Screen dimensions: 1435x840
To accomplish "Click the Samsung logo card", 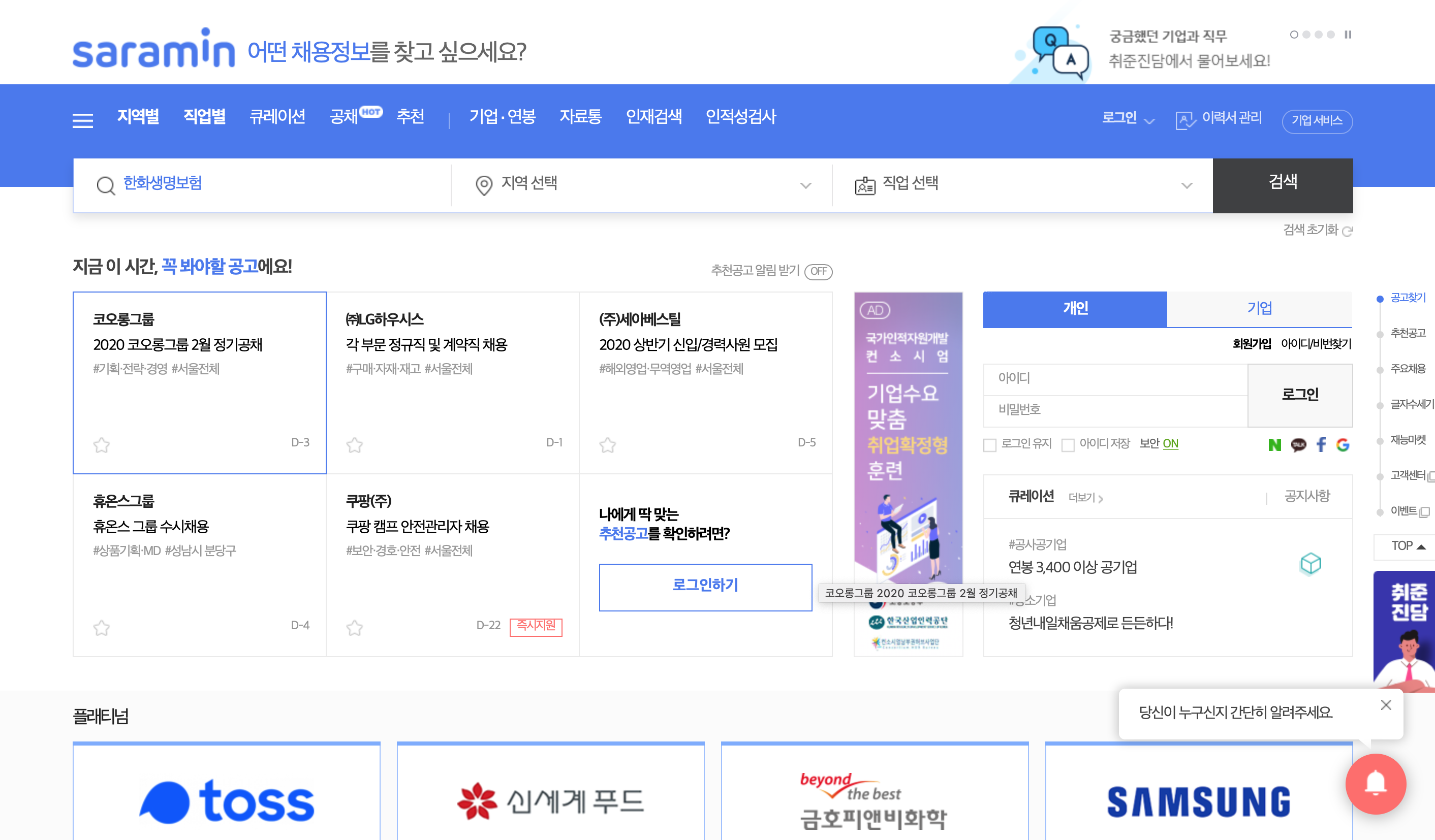I will pyautogui.click(x=1199, y=792).
